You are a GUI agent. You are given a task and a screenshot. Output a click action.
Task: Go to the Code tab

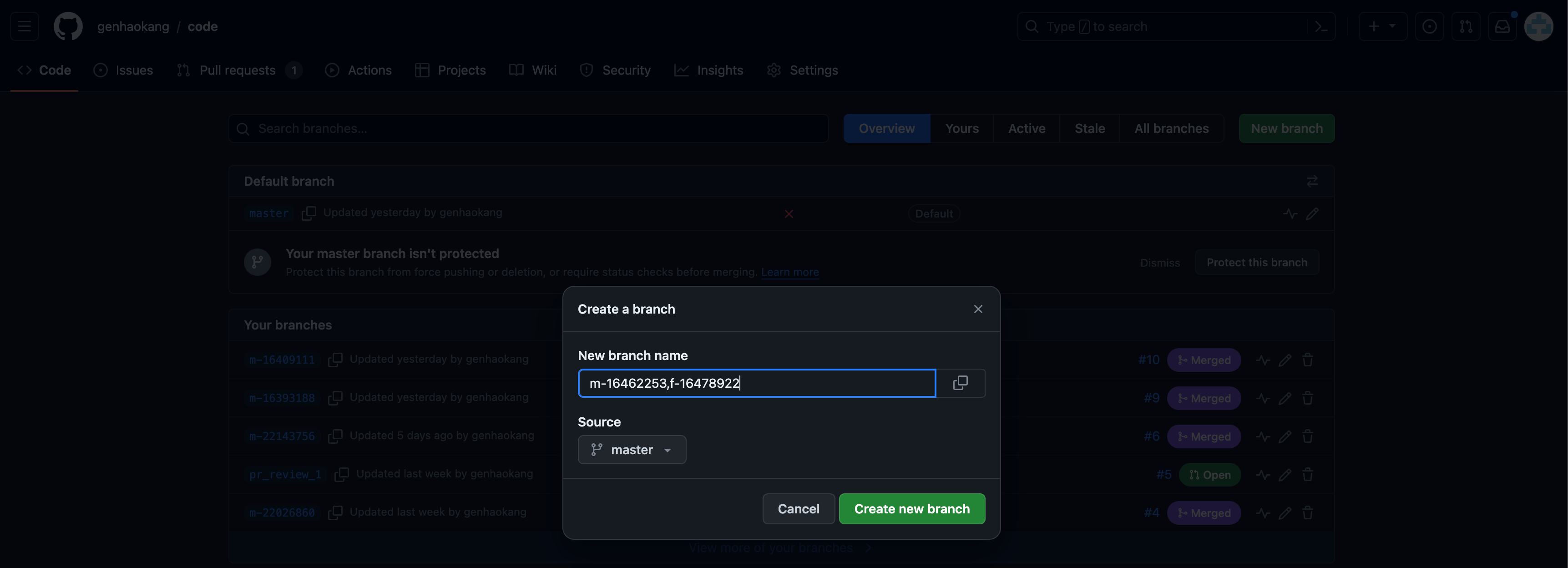[44, 70]
